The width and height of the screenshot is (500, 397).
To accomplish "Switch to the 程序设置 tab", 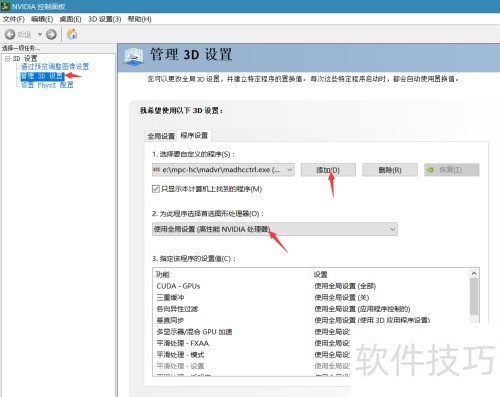I will click(x=194, y=135).
